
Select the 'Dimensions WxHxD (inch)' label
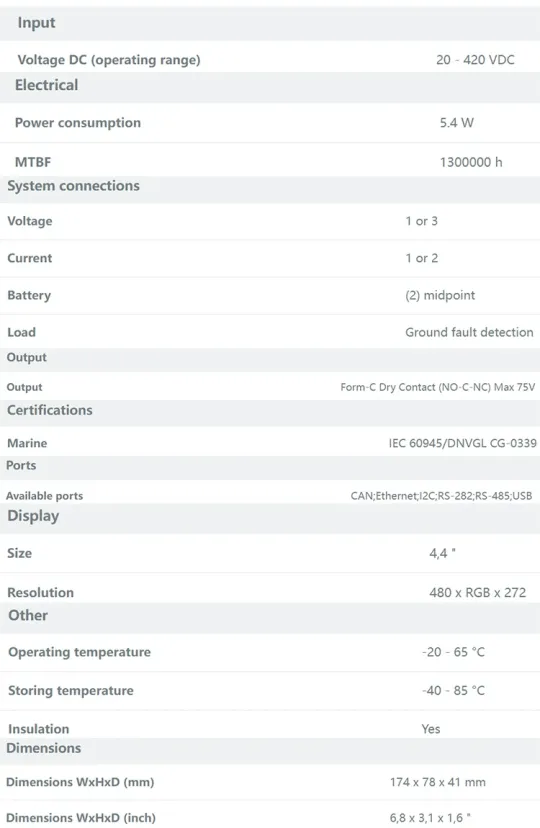pos(81,818)
